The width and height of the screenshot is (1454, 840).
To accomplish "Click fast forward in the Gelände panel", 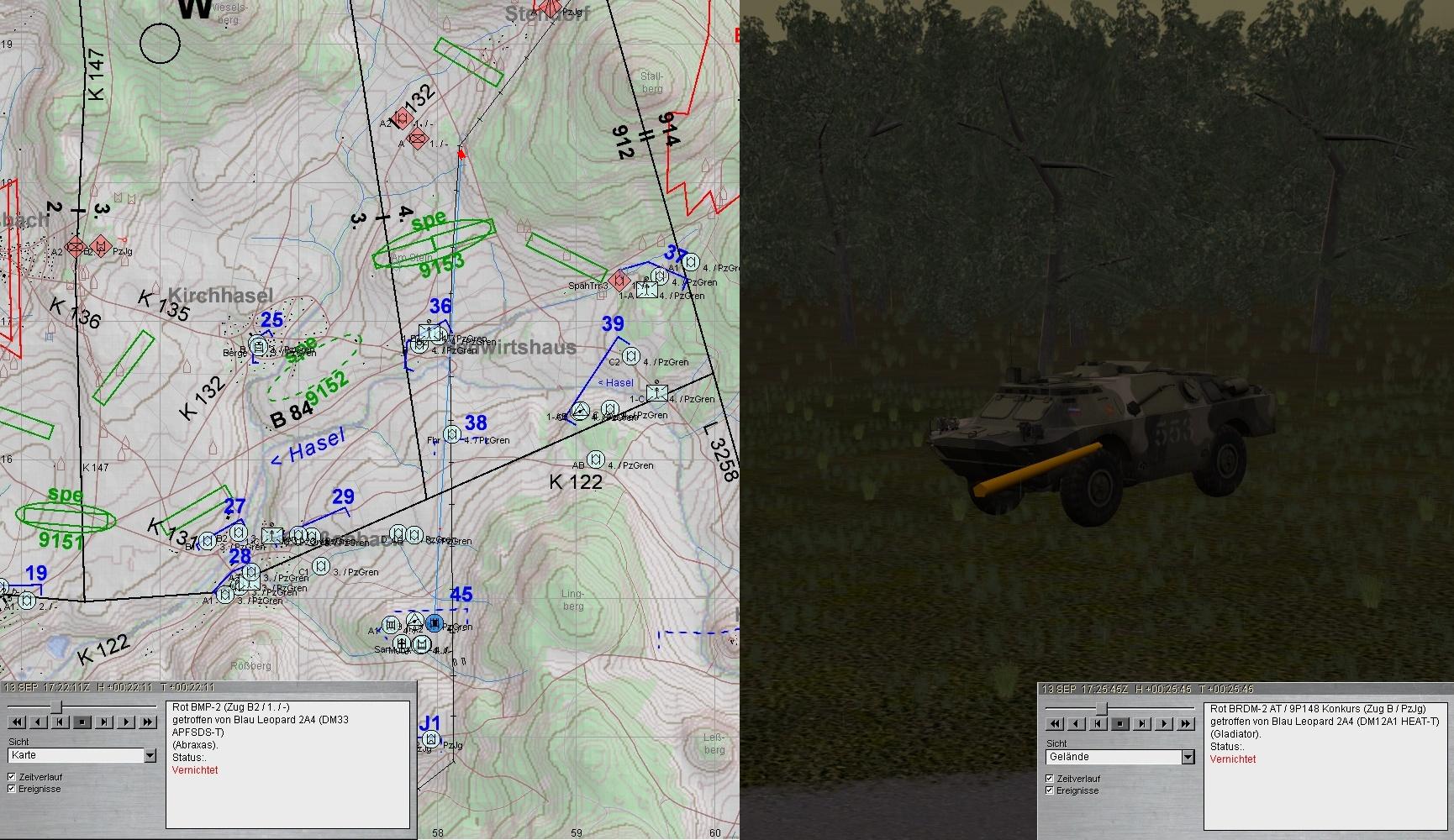I will click(1186, 723).
